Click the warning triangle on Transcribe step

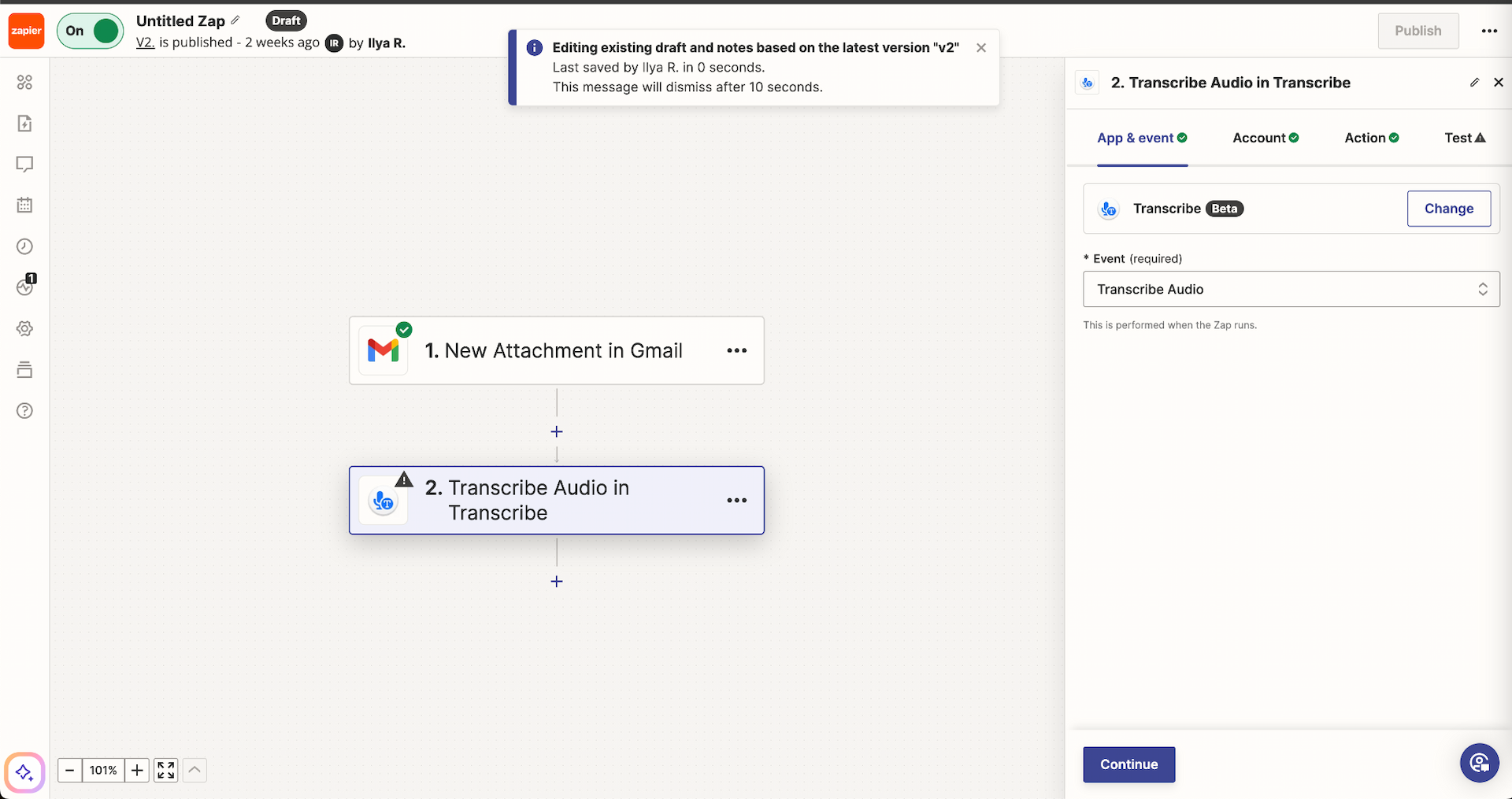pyautogui.click(x=404, y=479)
